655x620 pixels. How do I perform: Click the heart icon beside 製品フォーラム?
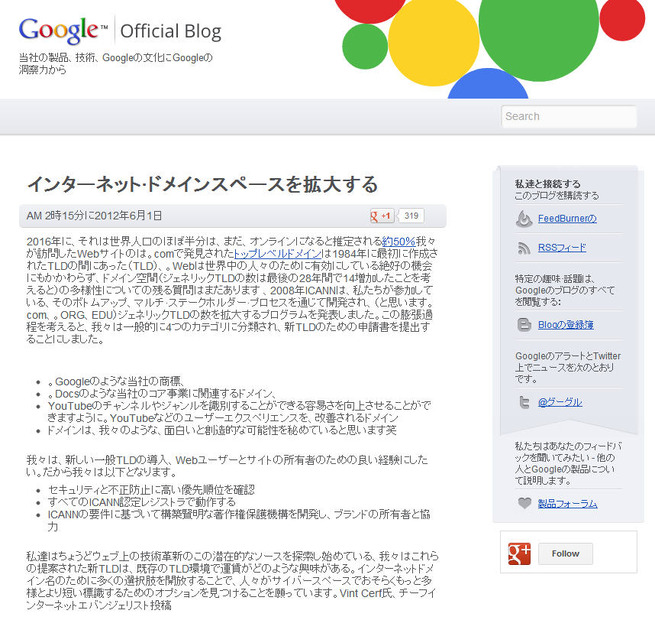[x=524, y=503]
